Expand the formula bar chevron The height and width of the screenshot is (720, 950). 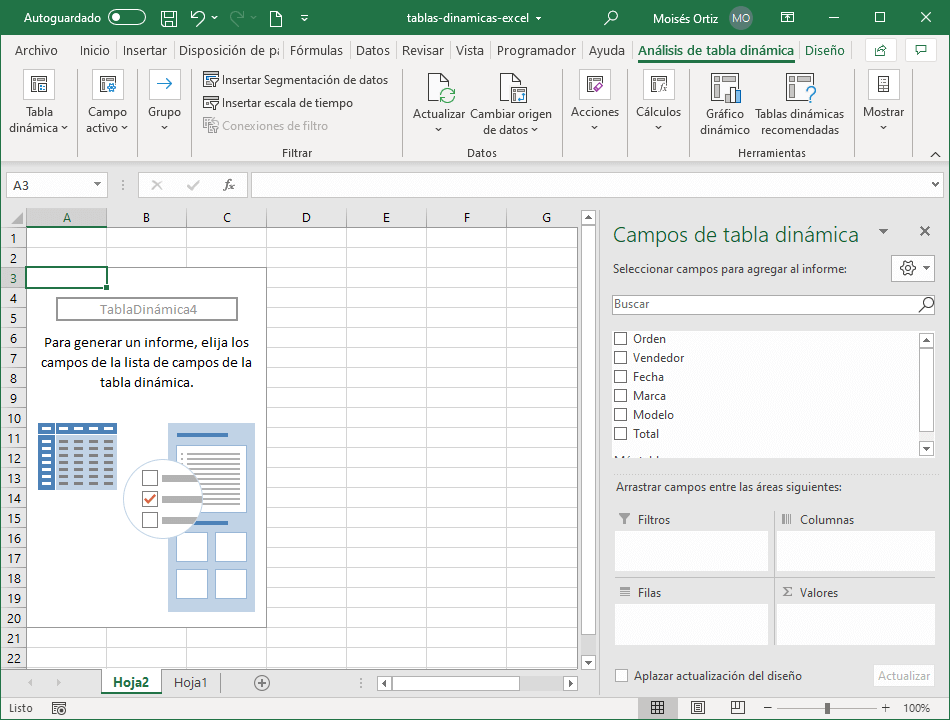pyautogui.click(x=935, y=184)
